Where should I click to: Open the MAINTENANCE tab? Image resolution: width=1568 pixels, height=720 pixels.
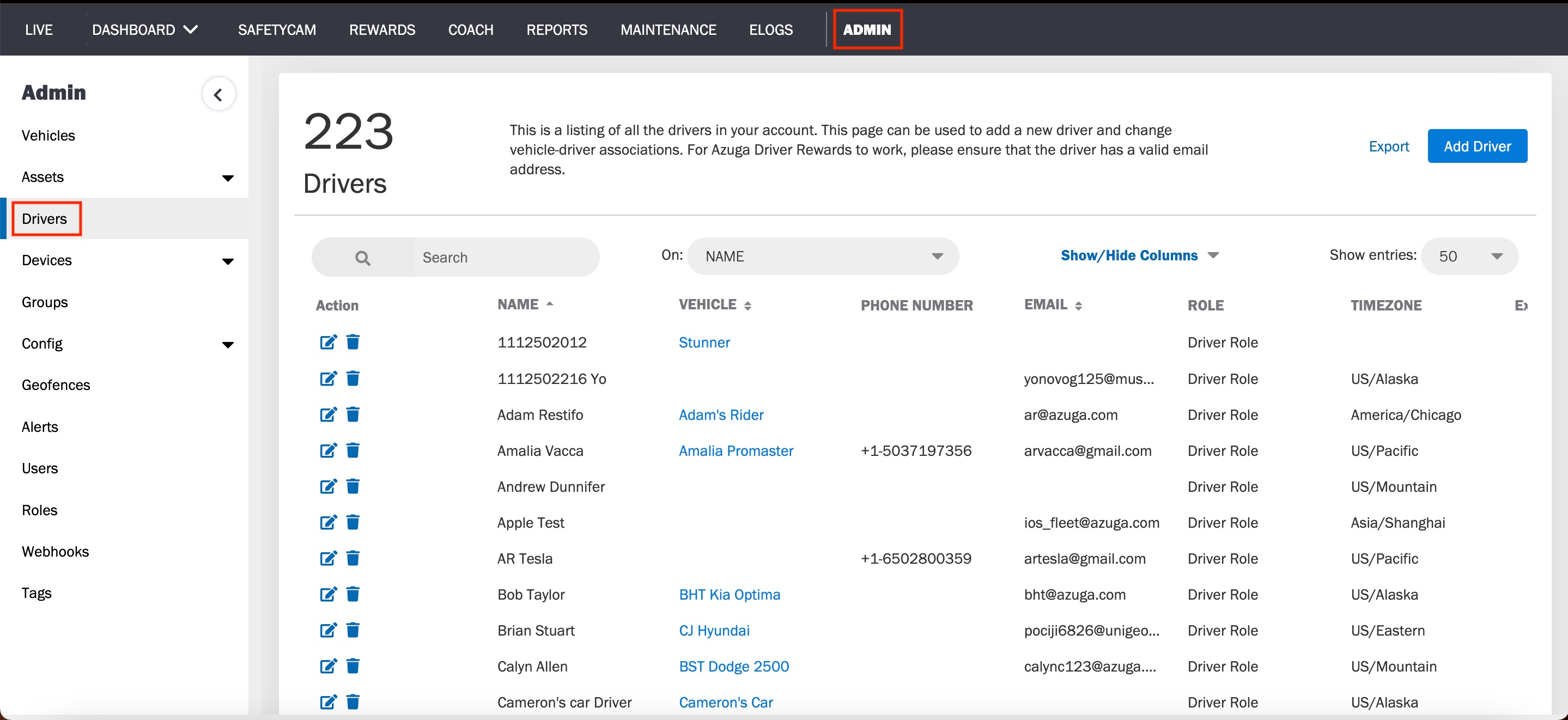pyautogui.click(x=668, y=29)
